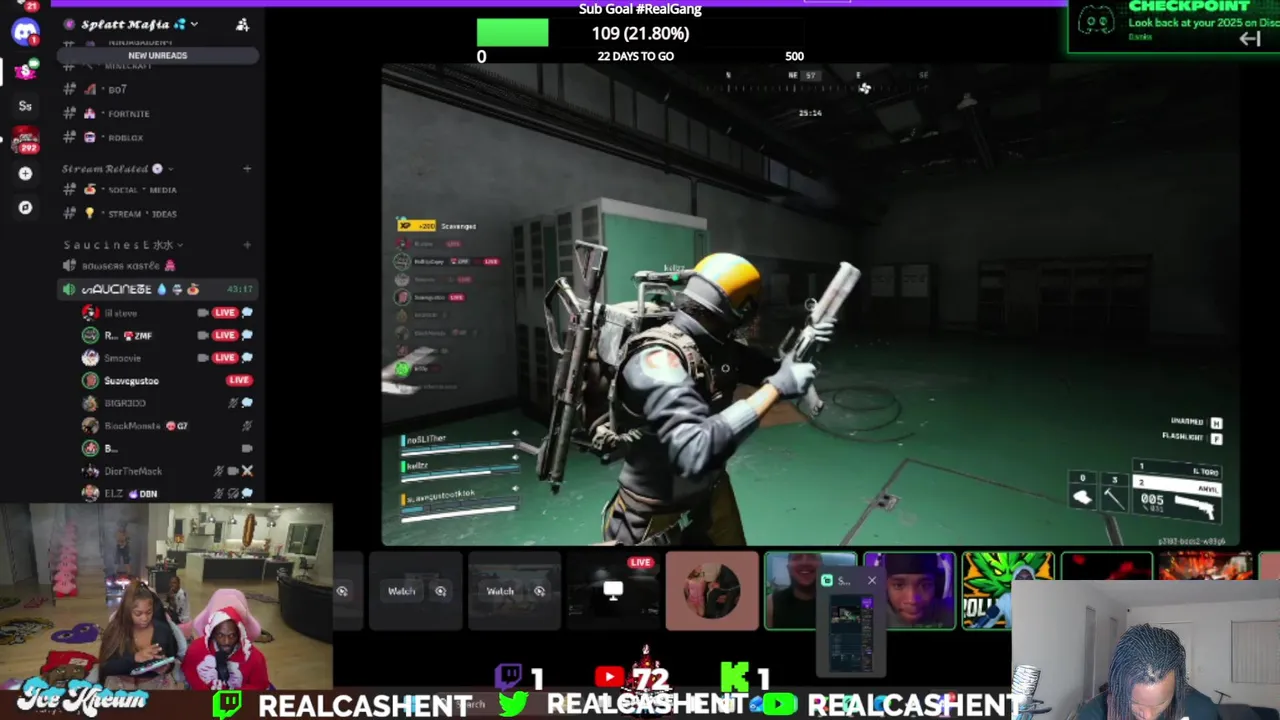Click the second Watch stream button

tap(500, 591)
